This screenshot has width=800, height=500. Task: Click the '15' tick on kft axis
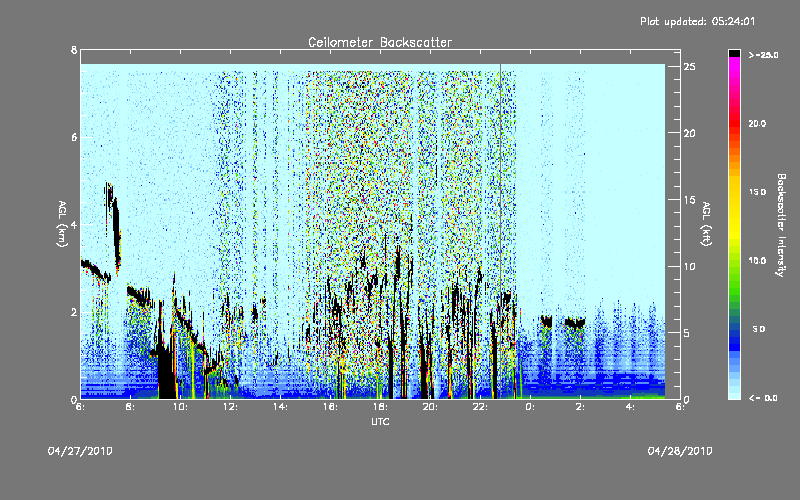(x=690, y=199)
